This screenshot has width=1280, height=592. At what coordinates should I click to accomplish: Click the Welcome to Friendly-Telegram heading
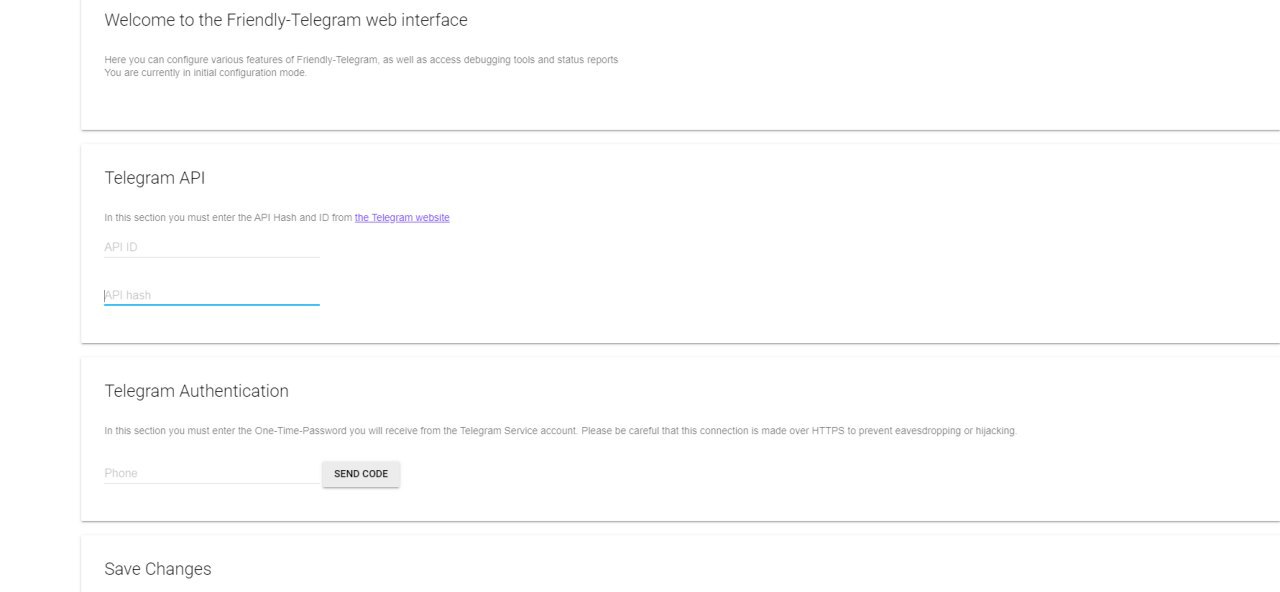pyautogui.click(x=286, y=20)
